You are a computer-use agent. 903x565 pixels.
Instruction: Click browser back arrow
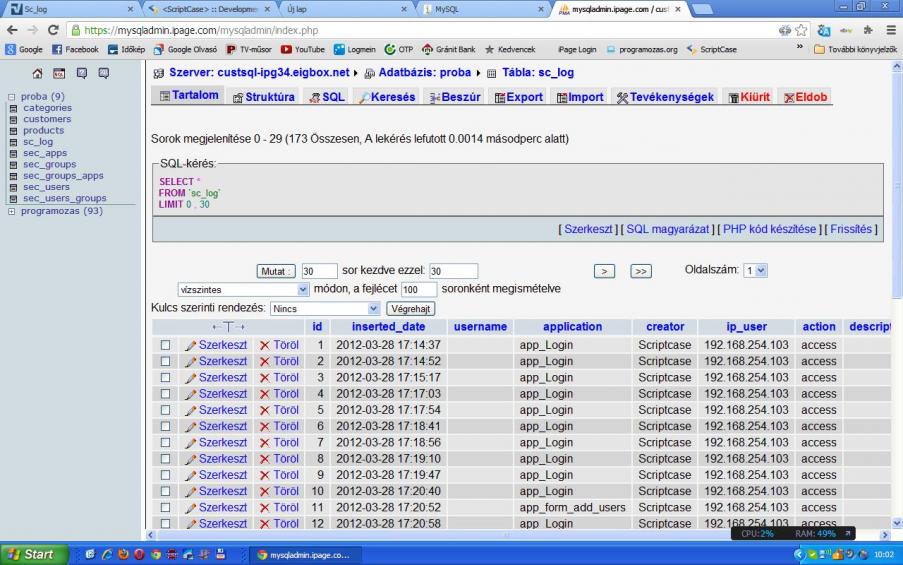(x=12, y=30)
